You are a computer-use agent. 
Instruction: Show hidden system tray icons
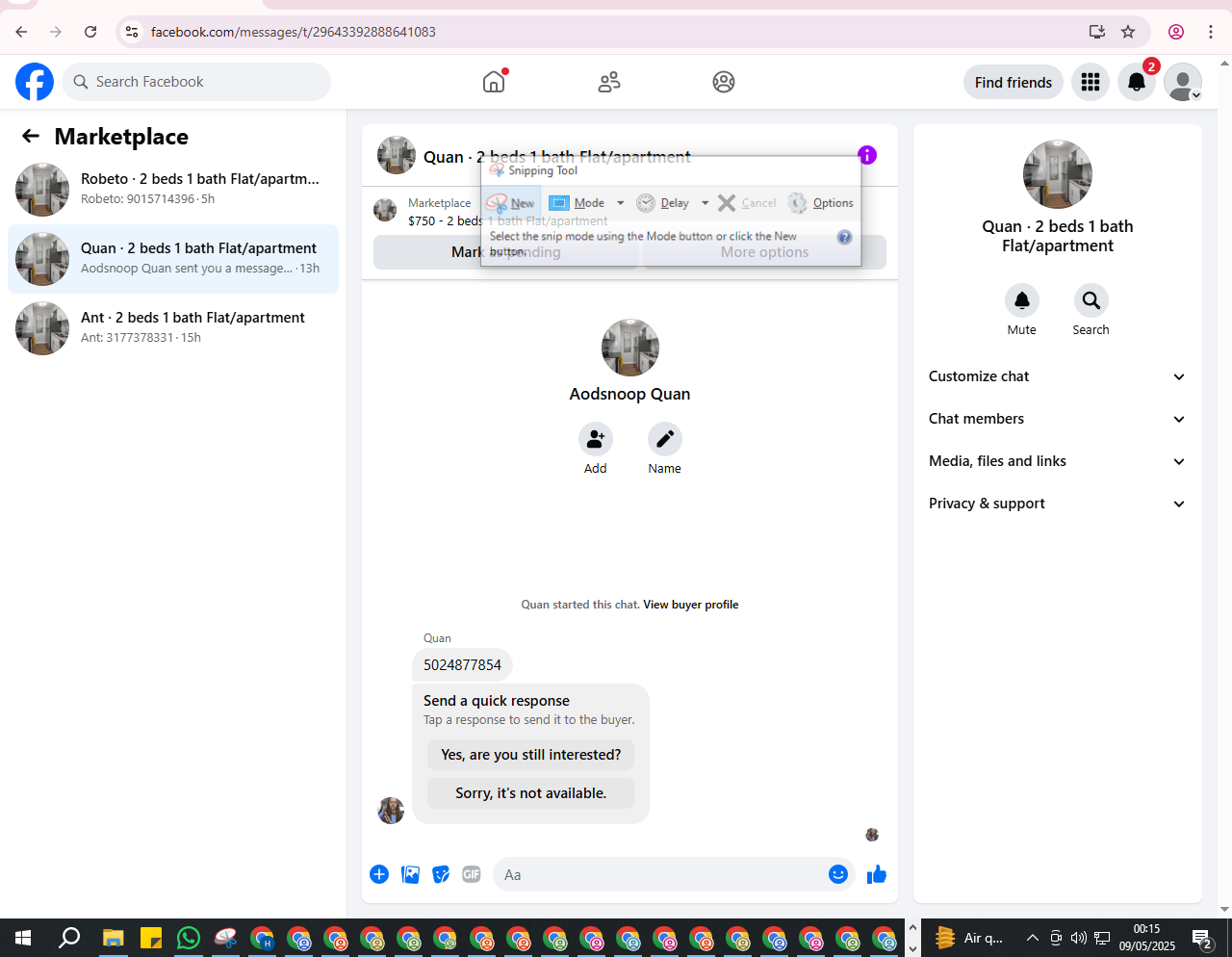coord(1032,938)
